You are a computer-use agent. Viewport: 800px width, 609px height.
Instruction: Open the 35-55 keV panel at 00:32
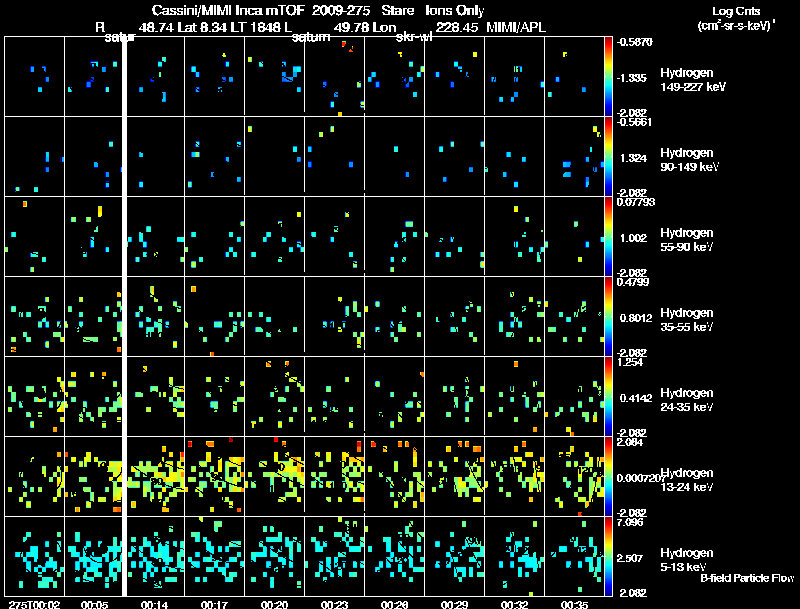coord(514,316)
